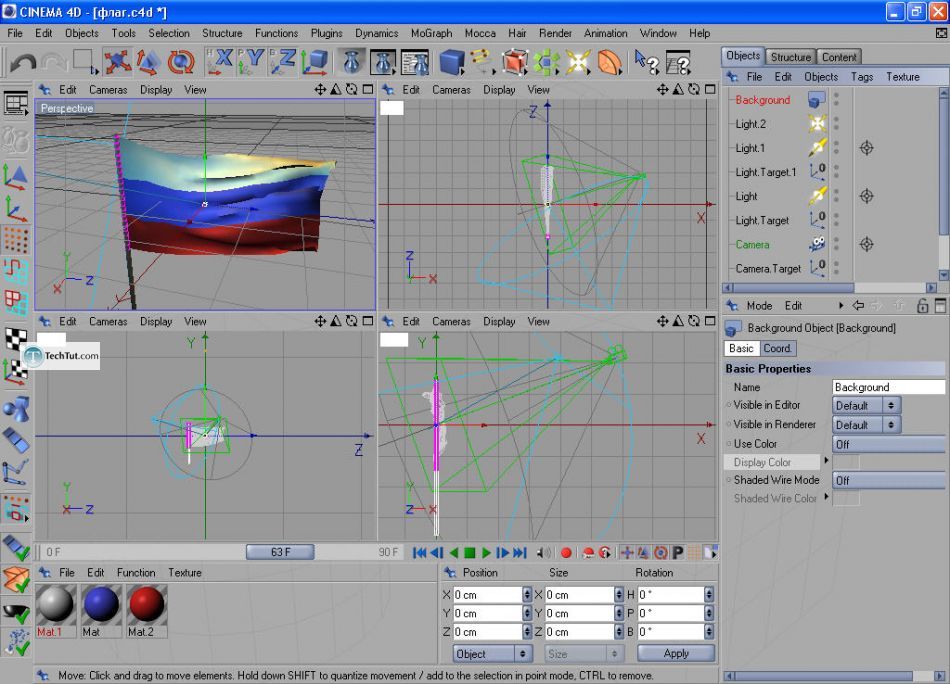Open the Animation menu

606,33
